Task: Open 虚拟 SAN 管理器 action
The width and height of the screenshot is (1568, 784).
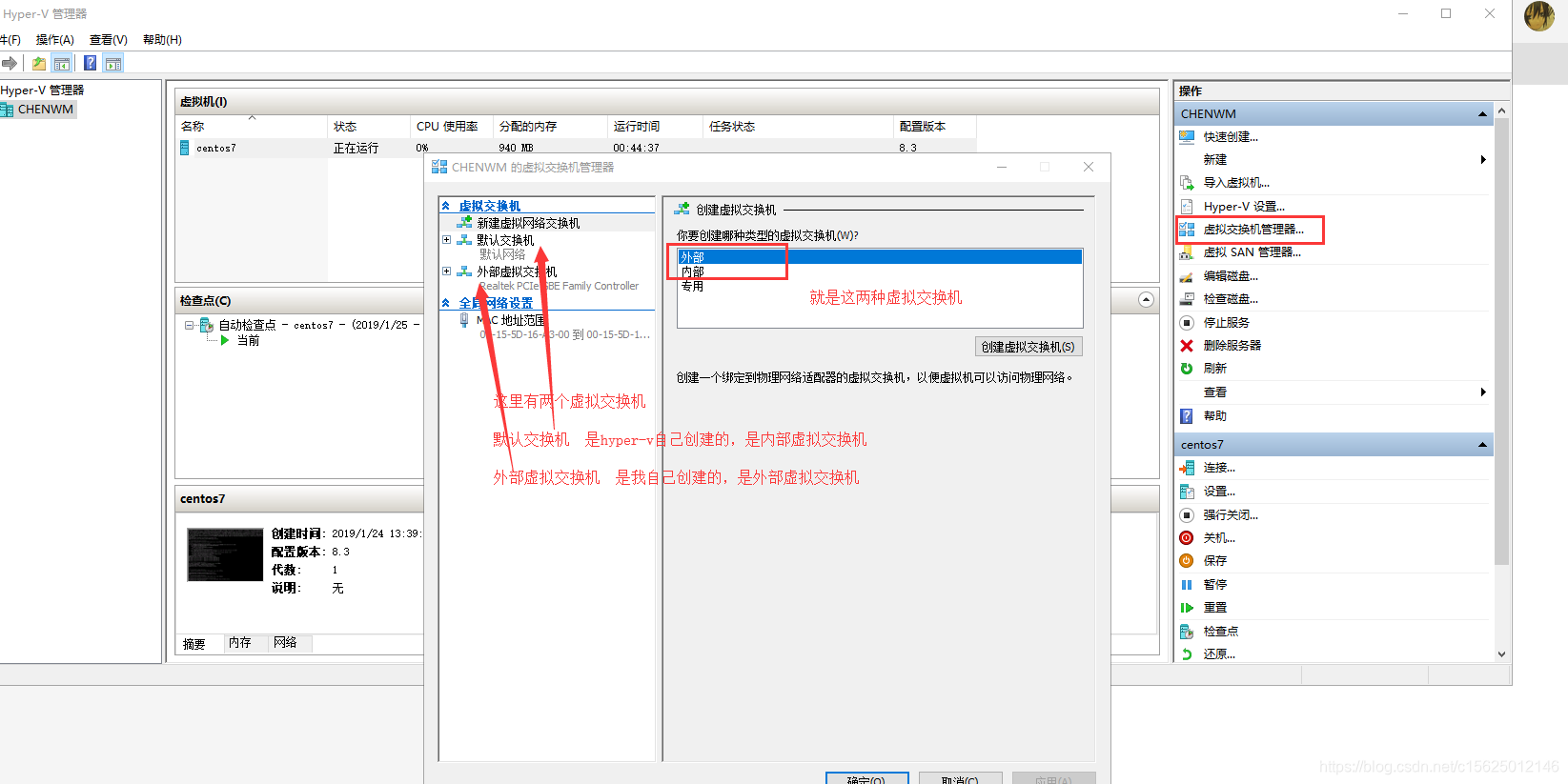Action: coord(1252,252)
